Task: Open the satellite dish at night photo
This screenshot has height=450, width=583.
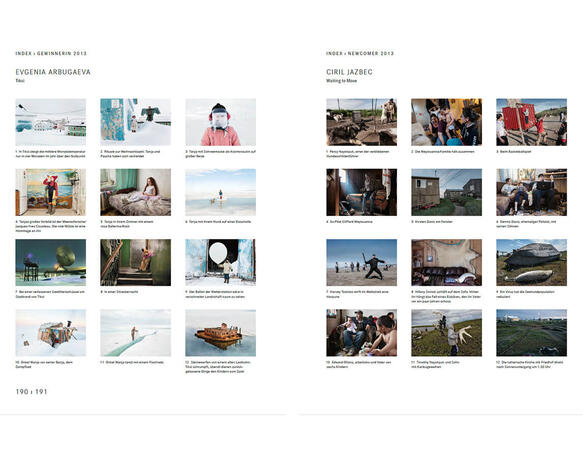Action: 51,263
